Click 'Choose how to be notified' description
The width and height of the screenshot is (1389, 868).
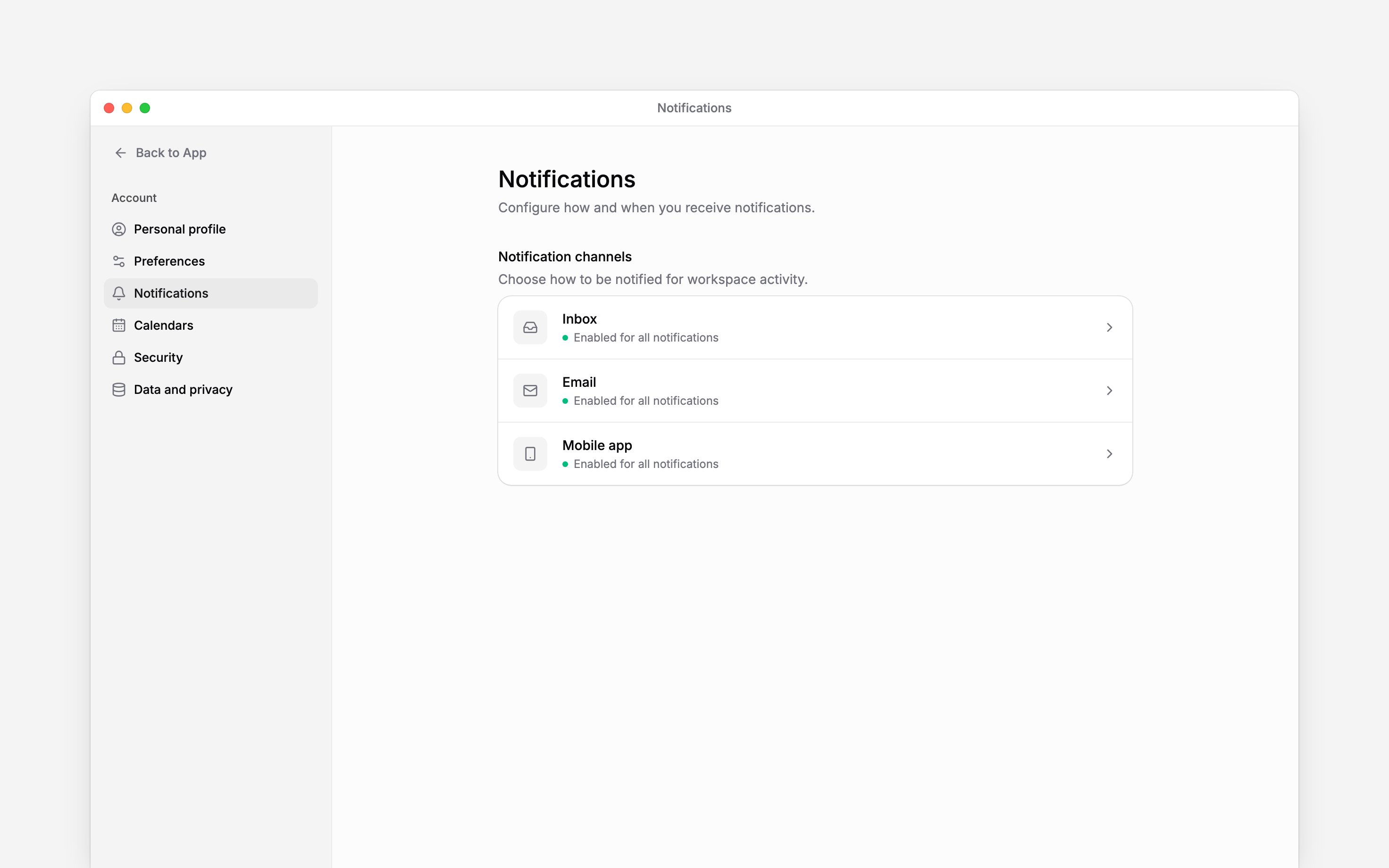tap(653, 280)
